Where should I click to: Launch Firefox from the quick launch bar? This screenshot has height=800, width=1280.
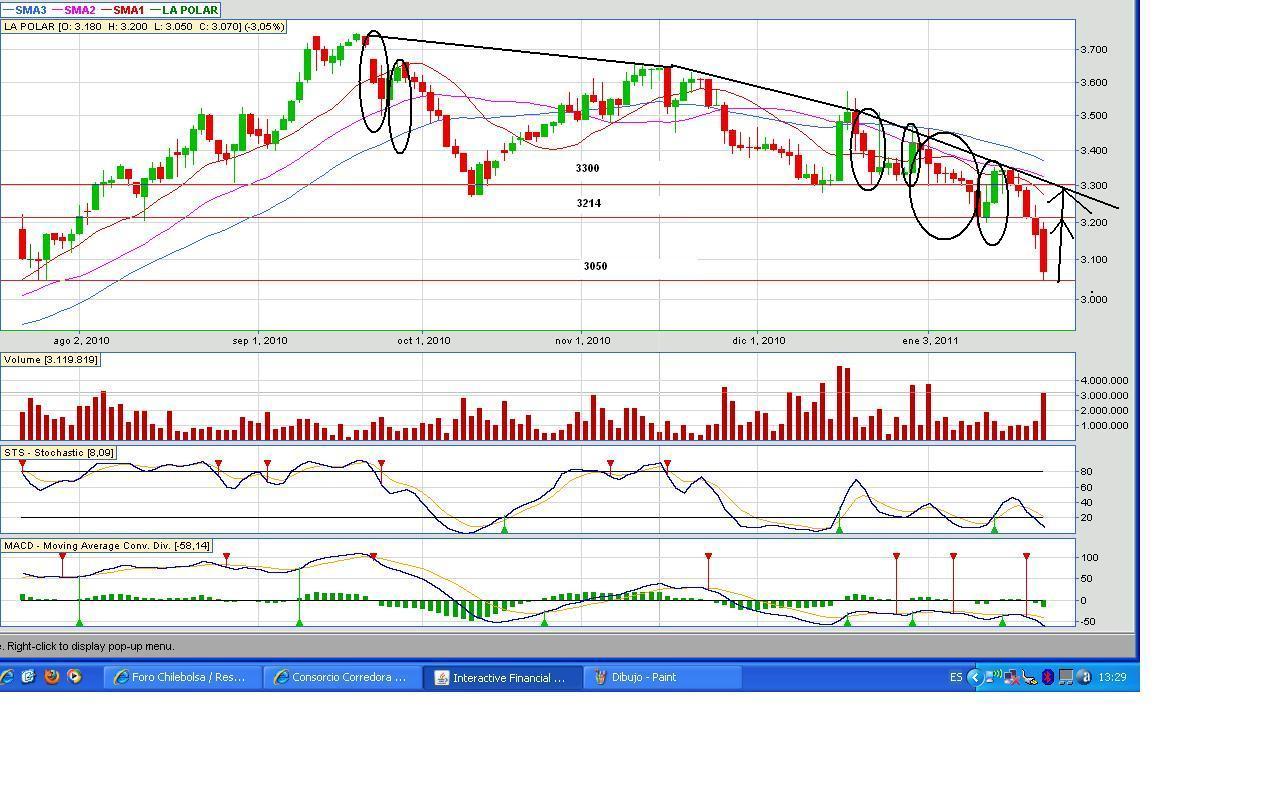point(51,677)
